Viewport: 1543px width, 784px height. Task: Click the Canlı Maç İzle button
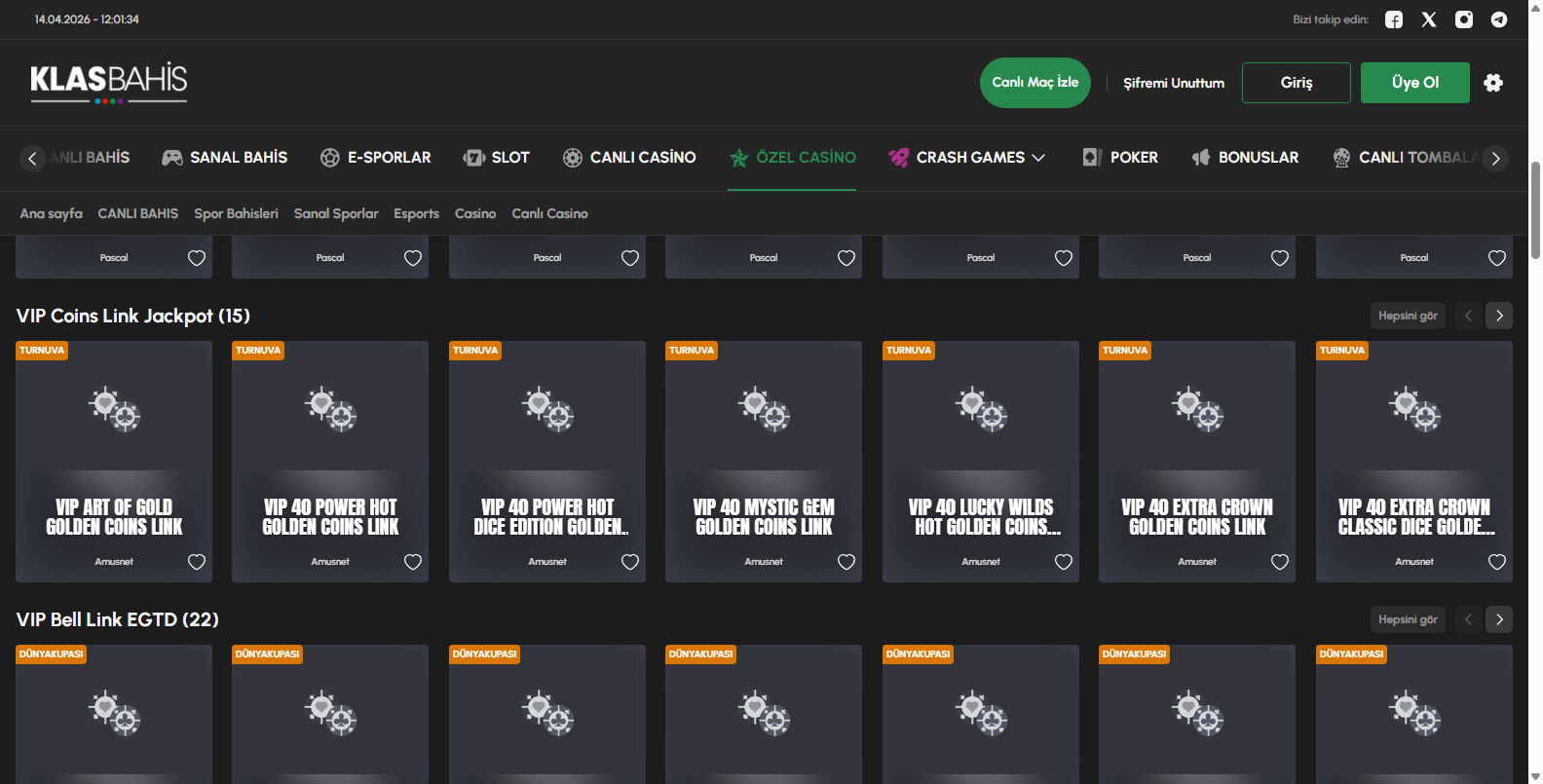1035,83
